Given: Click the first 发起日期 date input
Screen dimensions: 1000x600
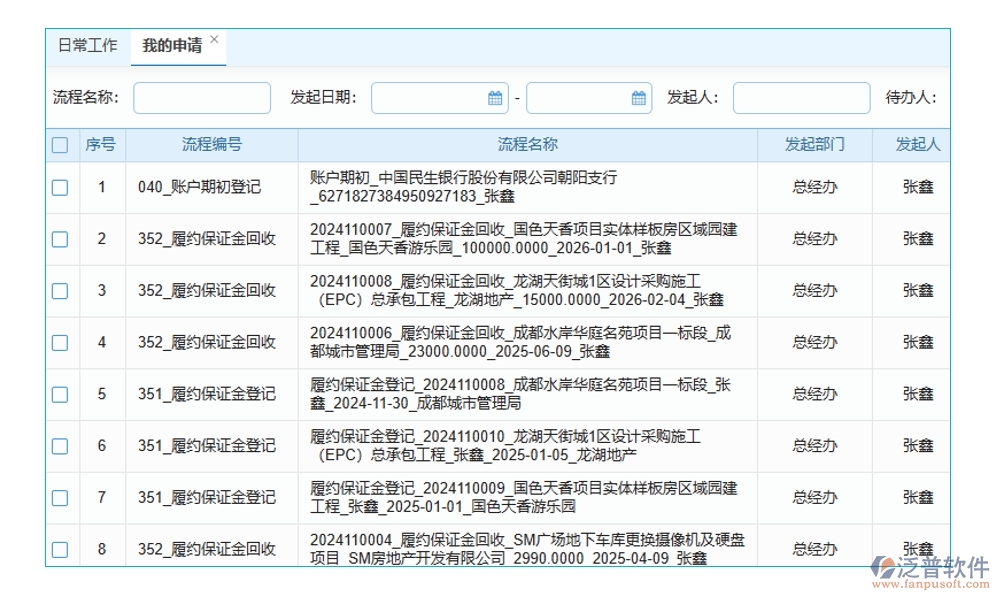Looking at the screenshot, I should click(x=430, y=97).
